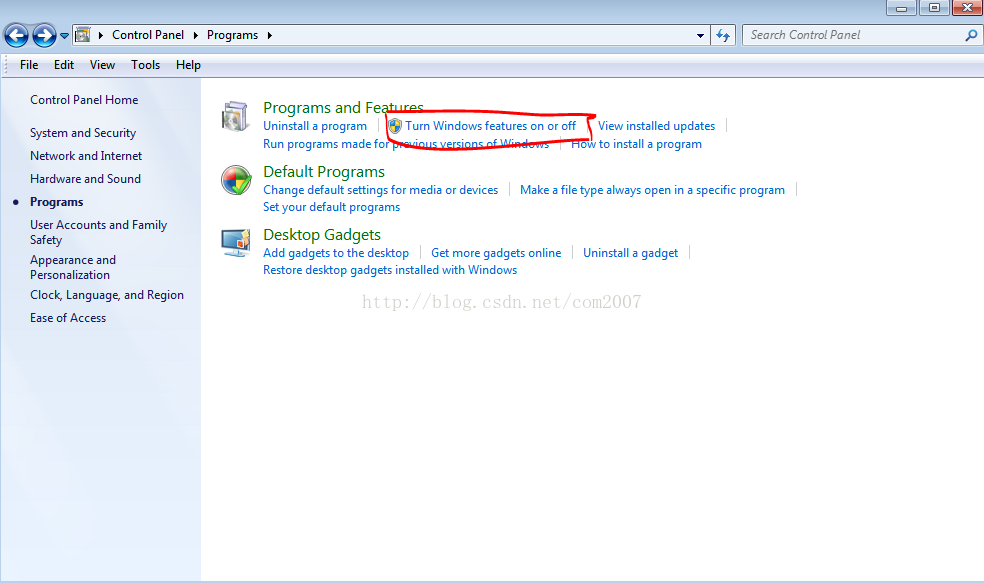This screenshot has width=984, height=583.
Task: Make a file type always open in program
Action: [x=652, y=190]
